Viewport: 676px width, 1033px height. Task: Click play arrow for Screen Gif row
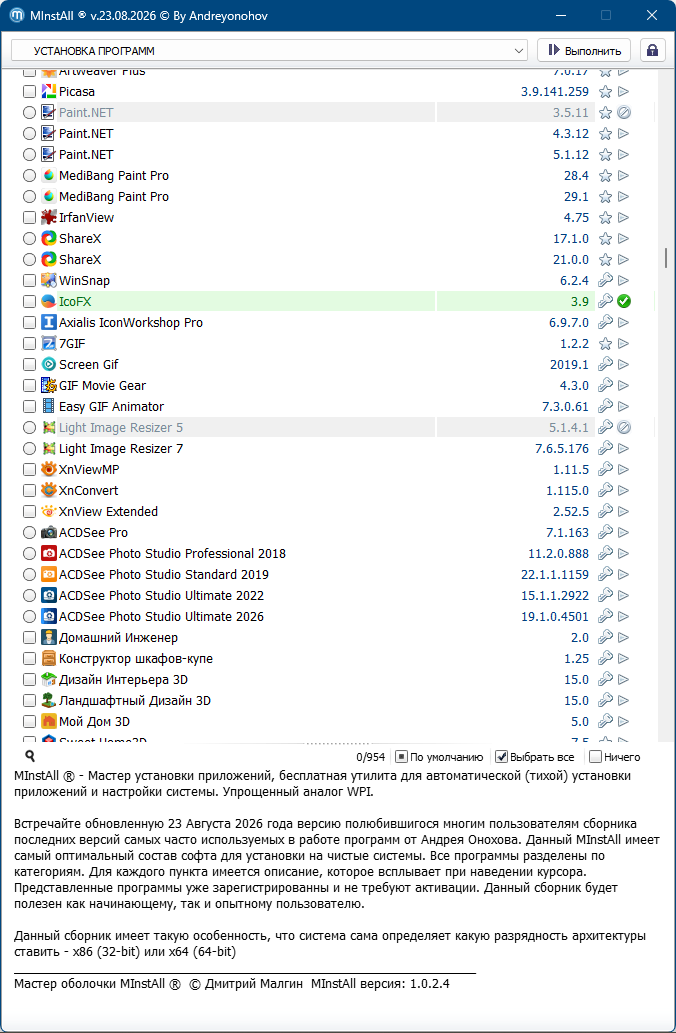[x=623, y=364]
